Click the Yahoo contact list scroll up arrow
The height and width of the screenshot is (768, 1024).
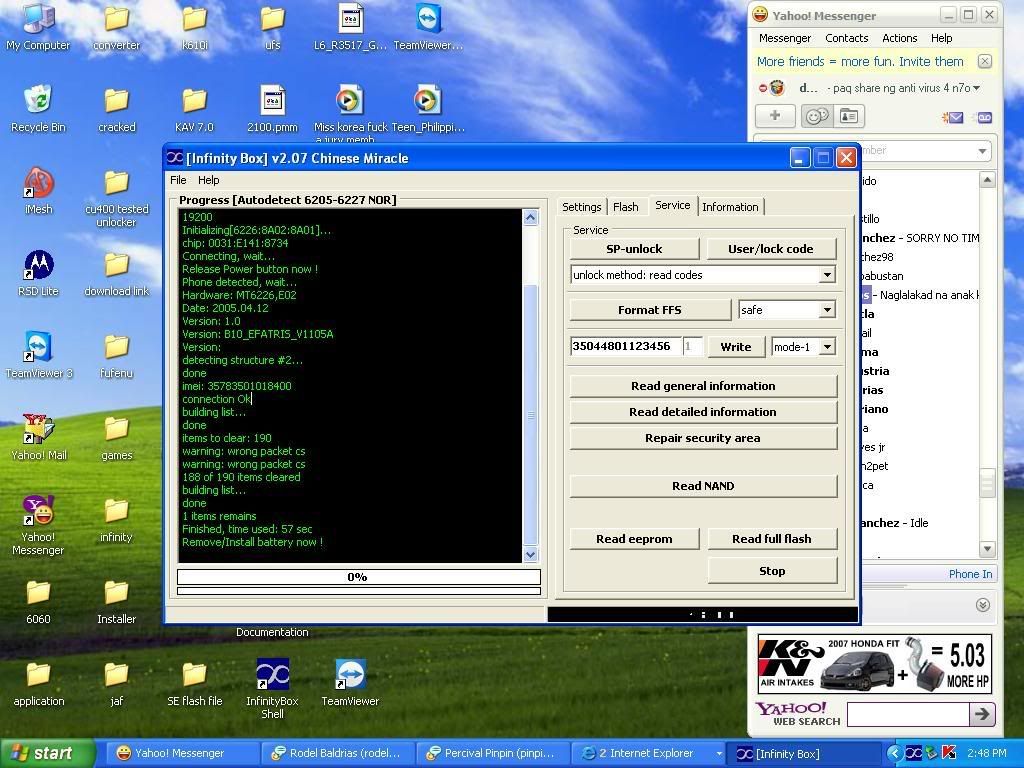pos(987,180)
